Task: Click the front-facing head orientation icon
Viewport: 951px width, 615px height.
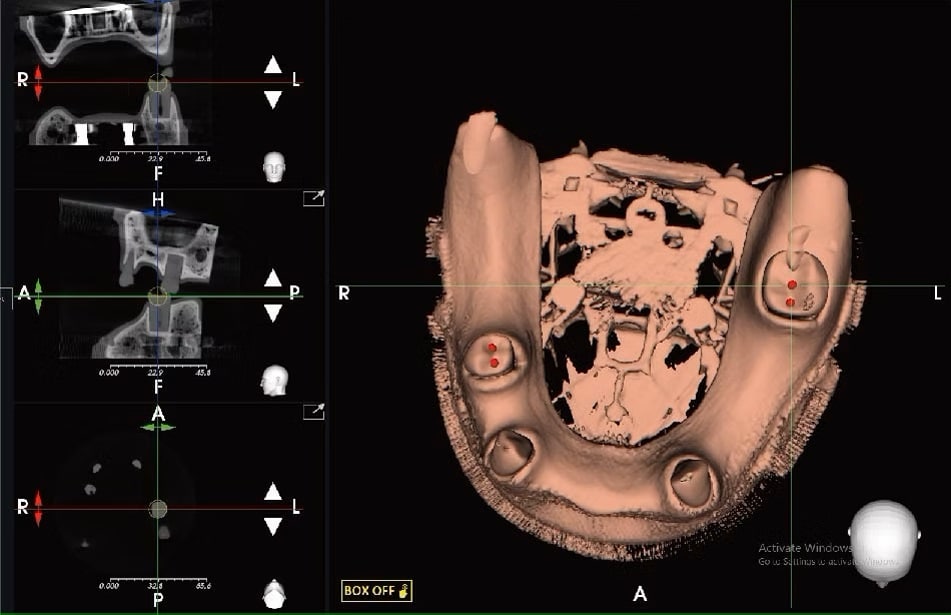Action: coord(272,166)
